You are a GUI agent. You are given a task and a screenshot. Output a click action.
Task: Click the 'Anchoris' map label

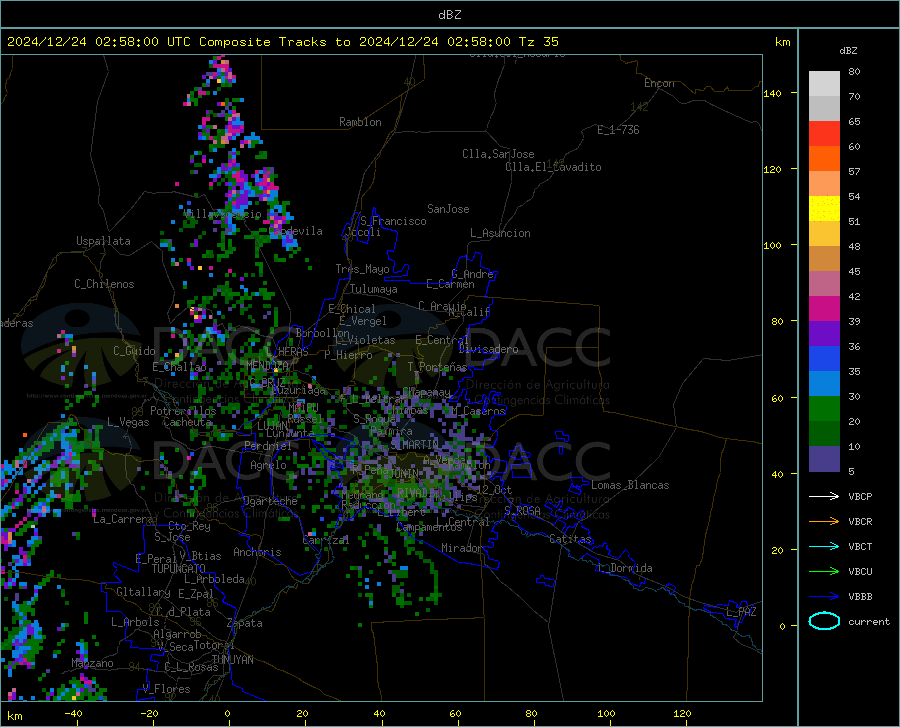[257, 552]
